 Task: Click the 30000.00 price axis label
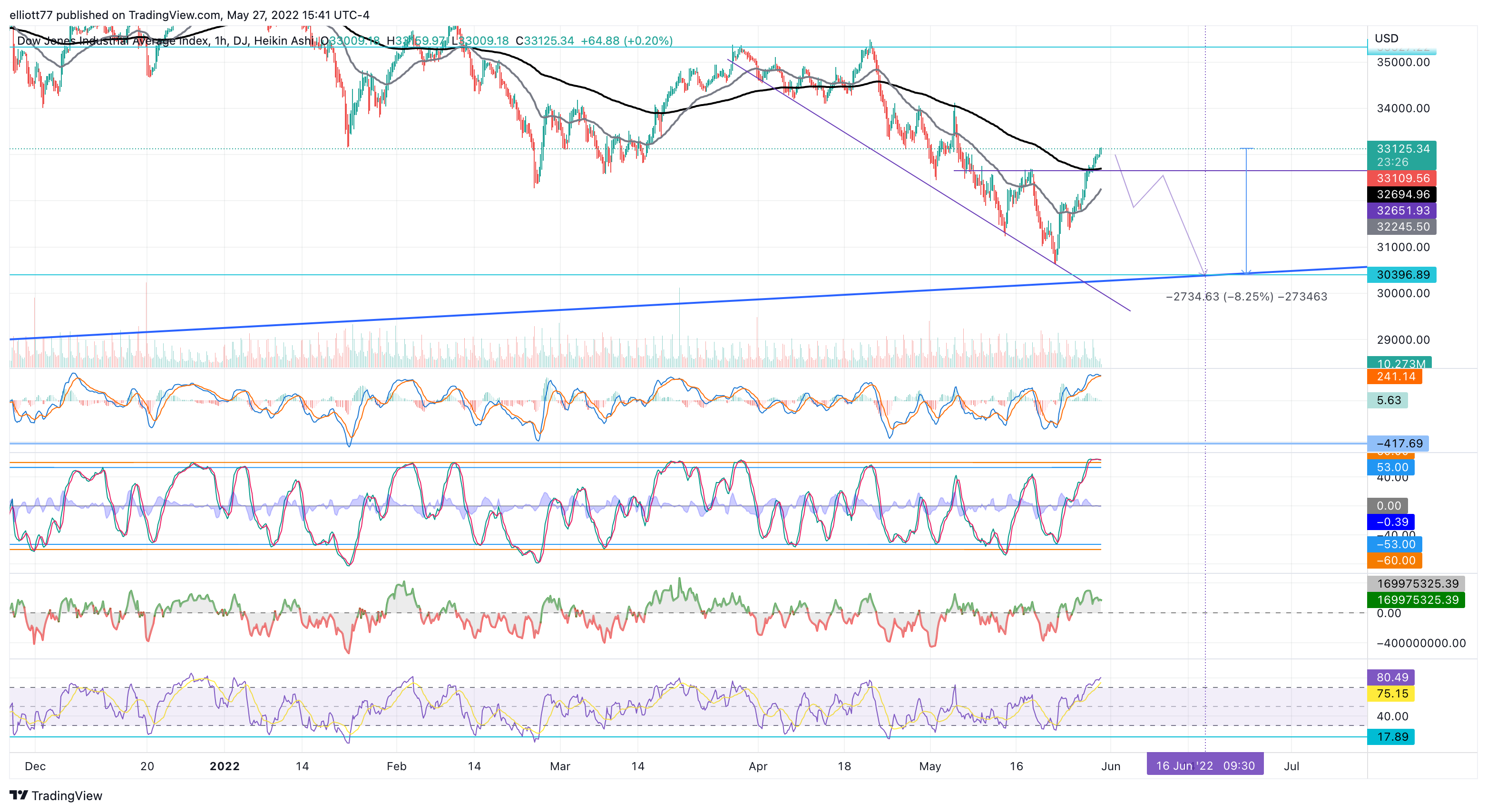tap(1403, 293)
